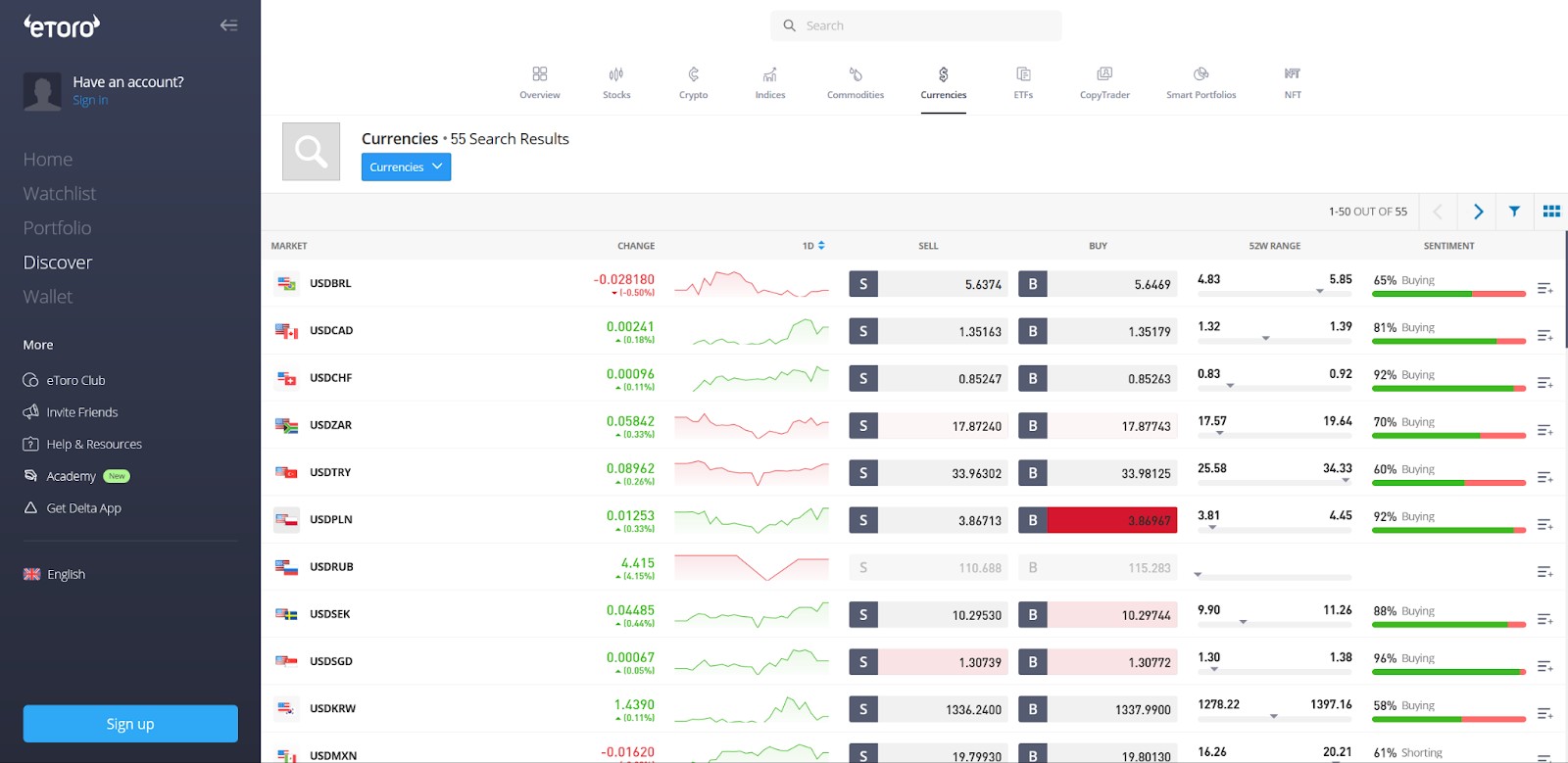Open Discover in sidebar
The width and height of the screenshot is (1568, 763).
coord(58,262)
